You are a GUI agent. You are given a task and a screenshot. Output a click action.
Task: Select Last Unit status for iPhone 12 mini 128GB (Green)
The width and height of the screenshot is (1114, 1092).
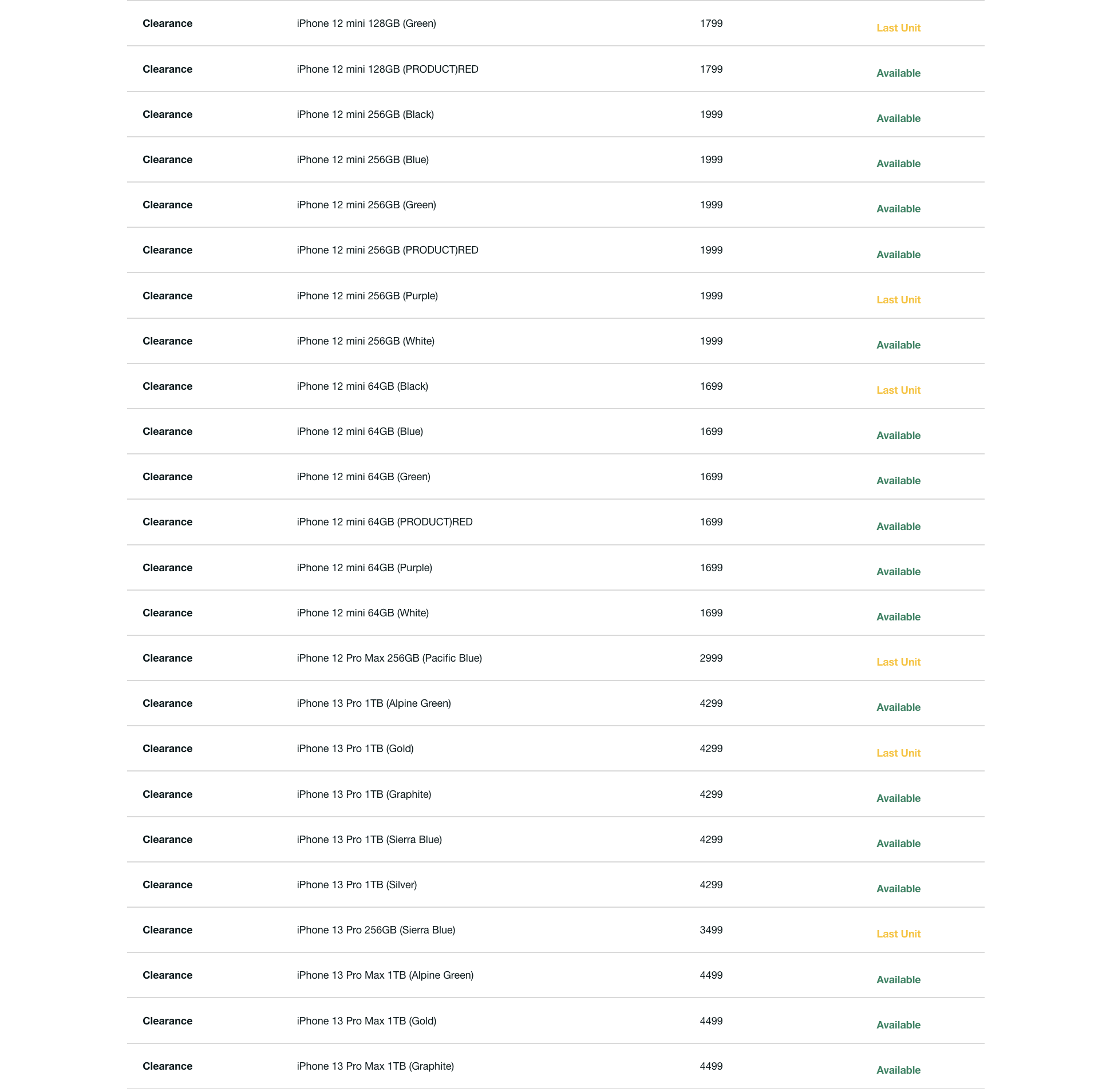pos(898,28)
